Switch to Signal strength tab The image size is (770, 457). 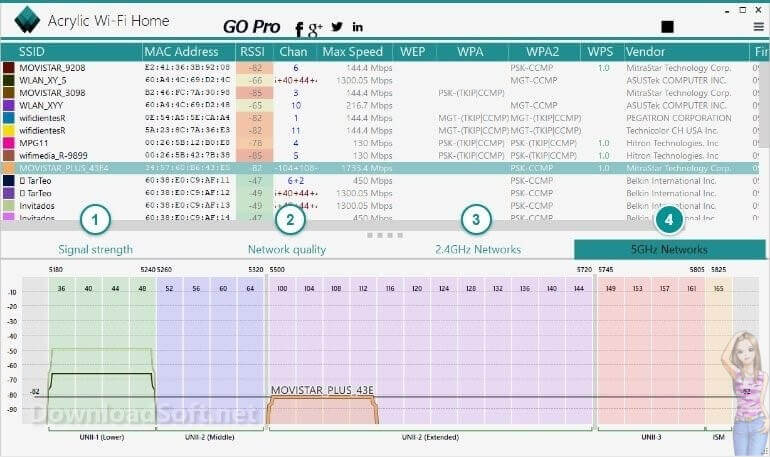pos(95,249)
